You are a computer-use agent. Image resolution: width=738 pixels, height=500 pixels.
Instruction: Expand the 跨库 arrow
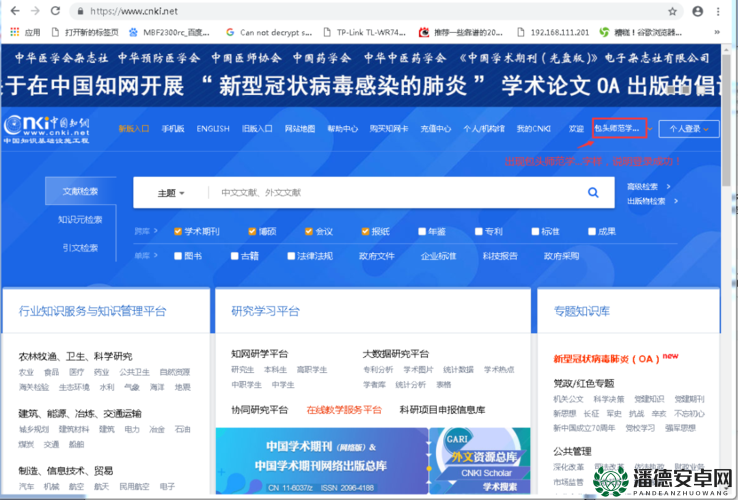(x=156, y=231)
